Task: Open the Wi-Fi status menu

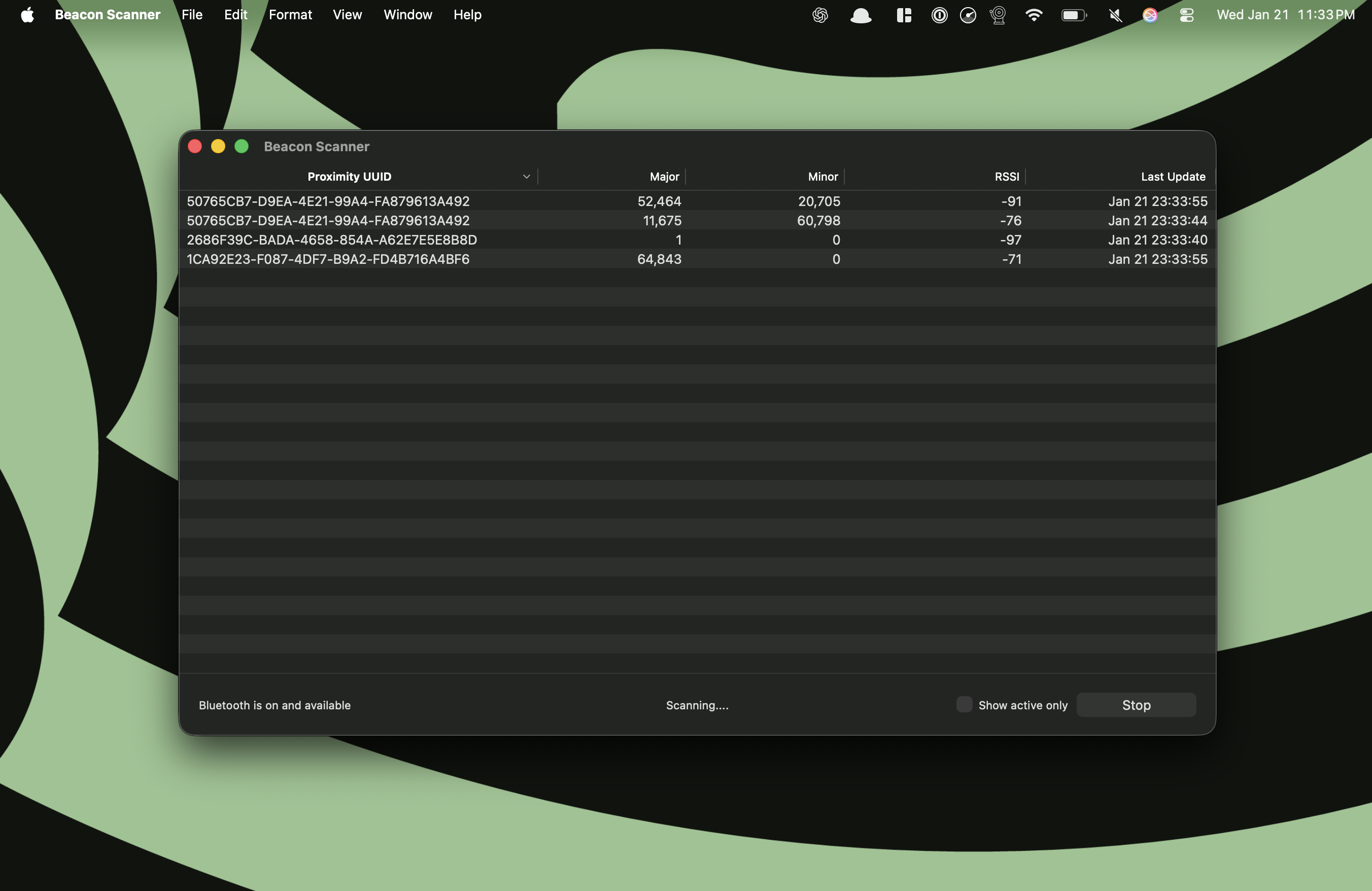Action: tap(1034, 15)
